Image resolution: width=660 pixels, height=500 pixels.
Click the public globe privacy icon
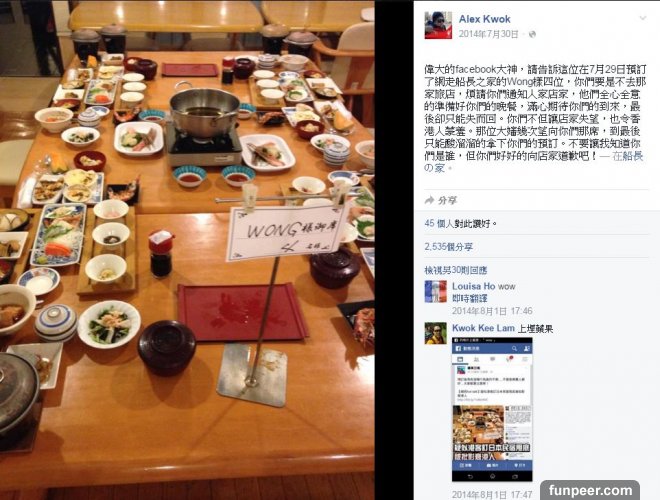tap(532, 35)
